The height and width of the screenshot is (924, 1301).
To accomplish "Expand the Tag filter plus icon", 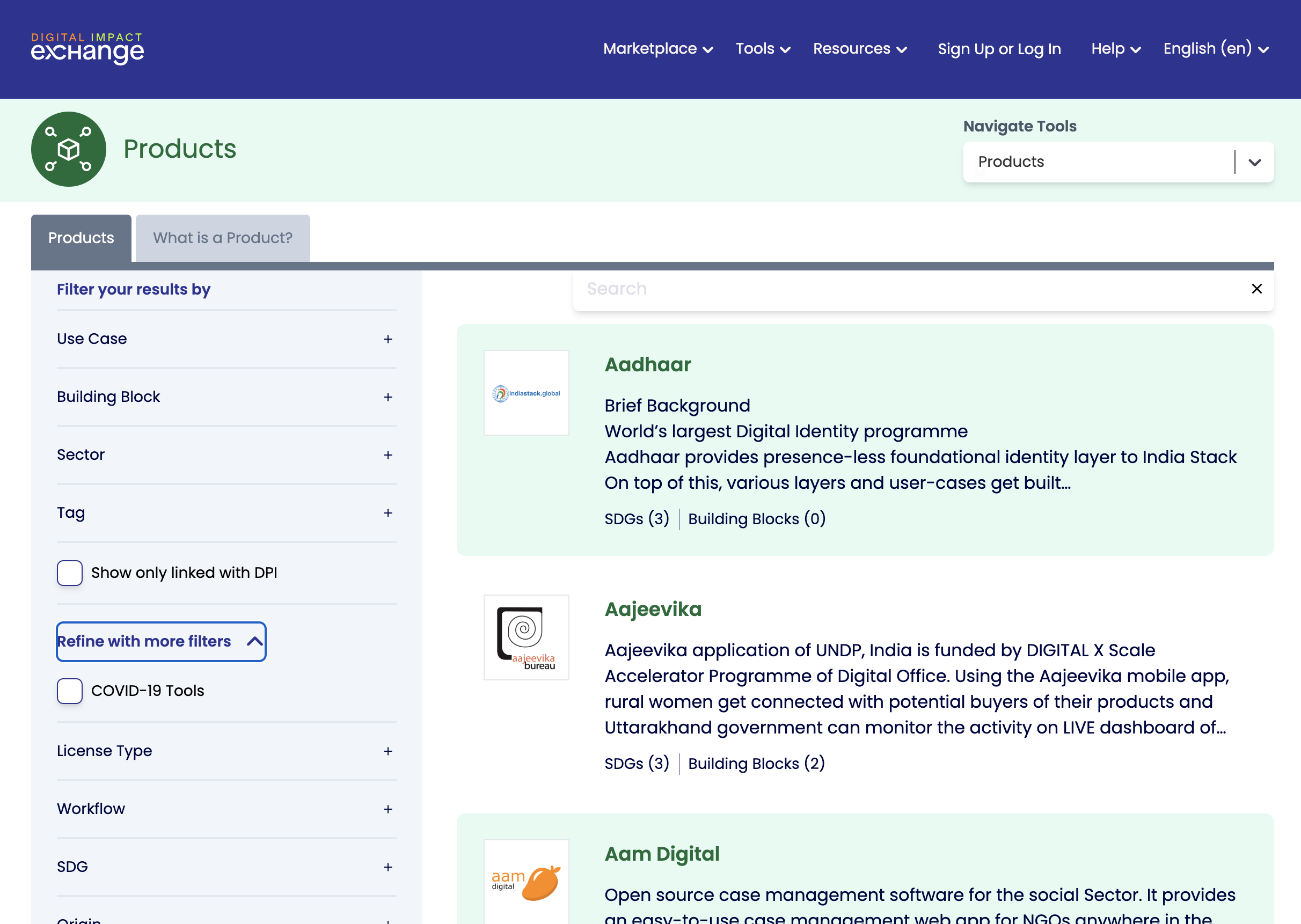I will [388, 513].
